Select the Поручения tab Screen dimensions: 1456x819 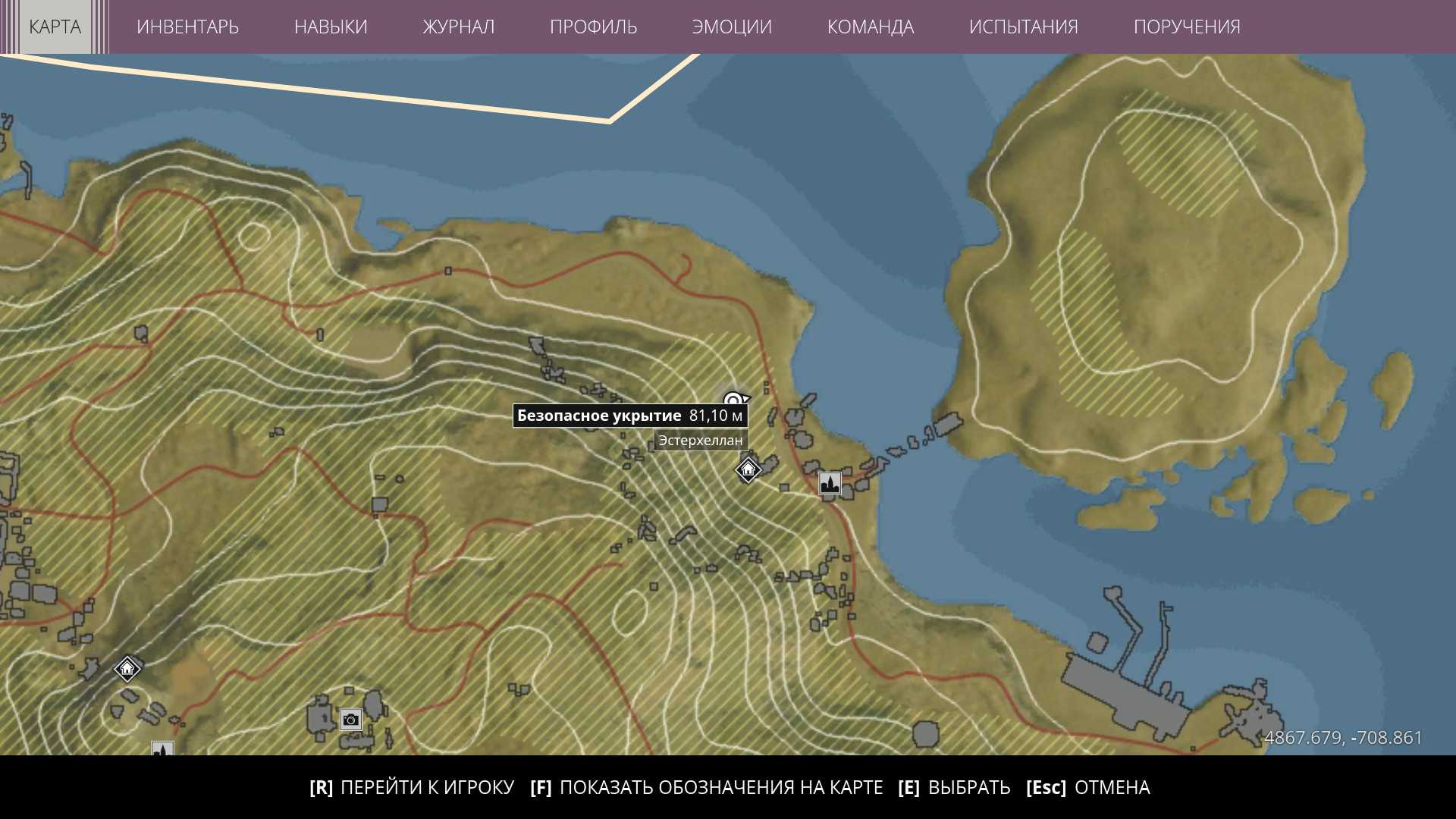point(1186,27)
